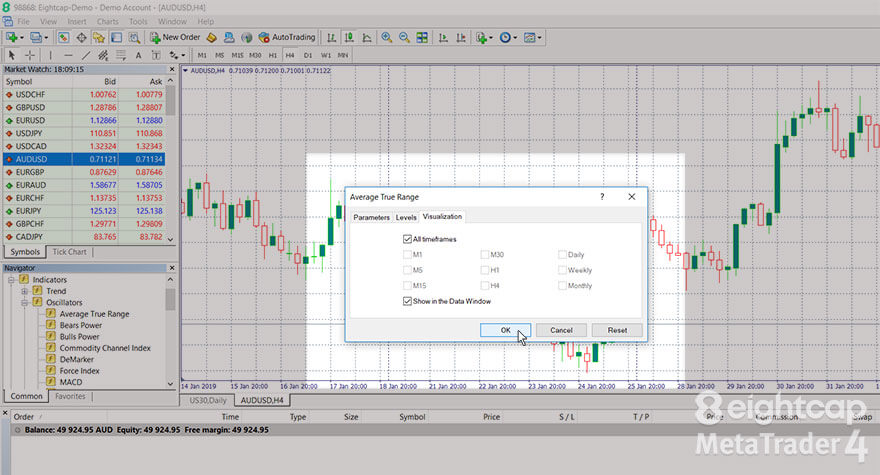Screen dimensions: 880x475
Task: Select the cursor arrow tool
Action: tap(12, 55)
